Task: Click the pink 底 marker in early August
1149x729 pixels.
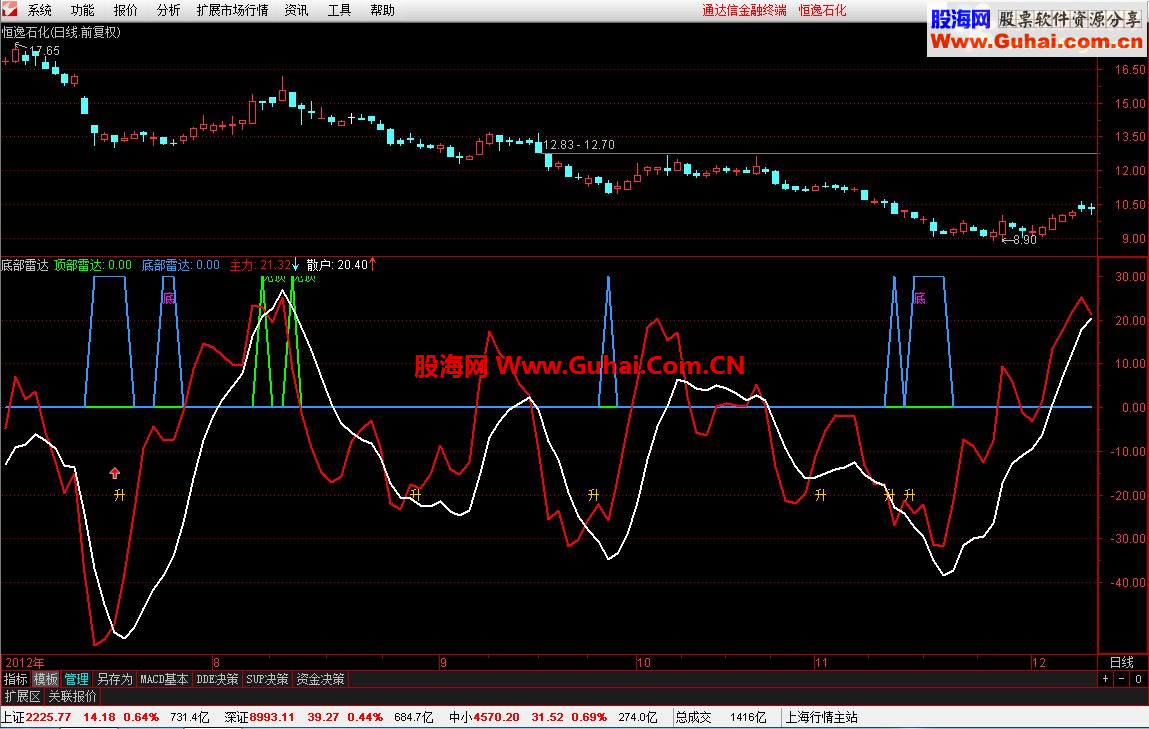Action: pyautogui.click(x=169, y=297)
